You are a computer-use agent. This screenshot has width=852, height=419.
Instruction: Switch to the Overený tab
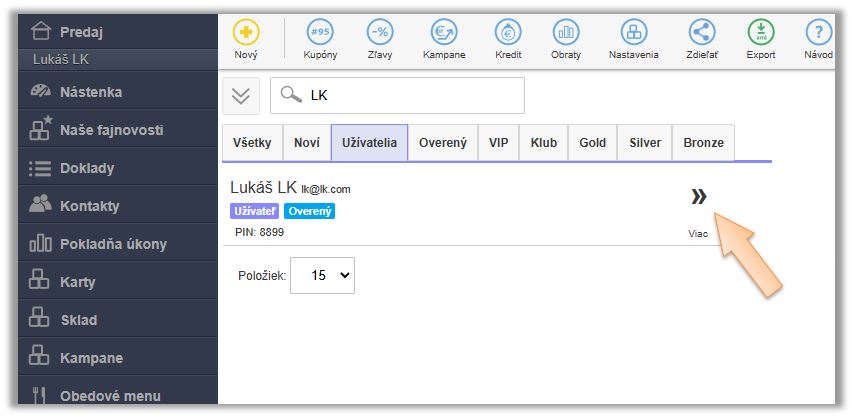pyautogui.click(x=442, y=143)
